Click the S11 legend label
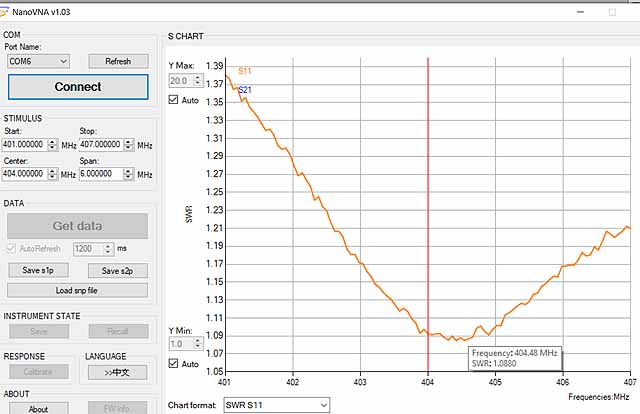640x414 pixels. click(244, 71)
